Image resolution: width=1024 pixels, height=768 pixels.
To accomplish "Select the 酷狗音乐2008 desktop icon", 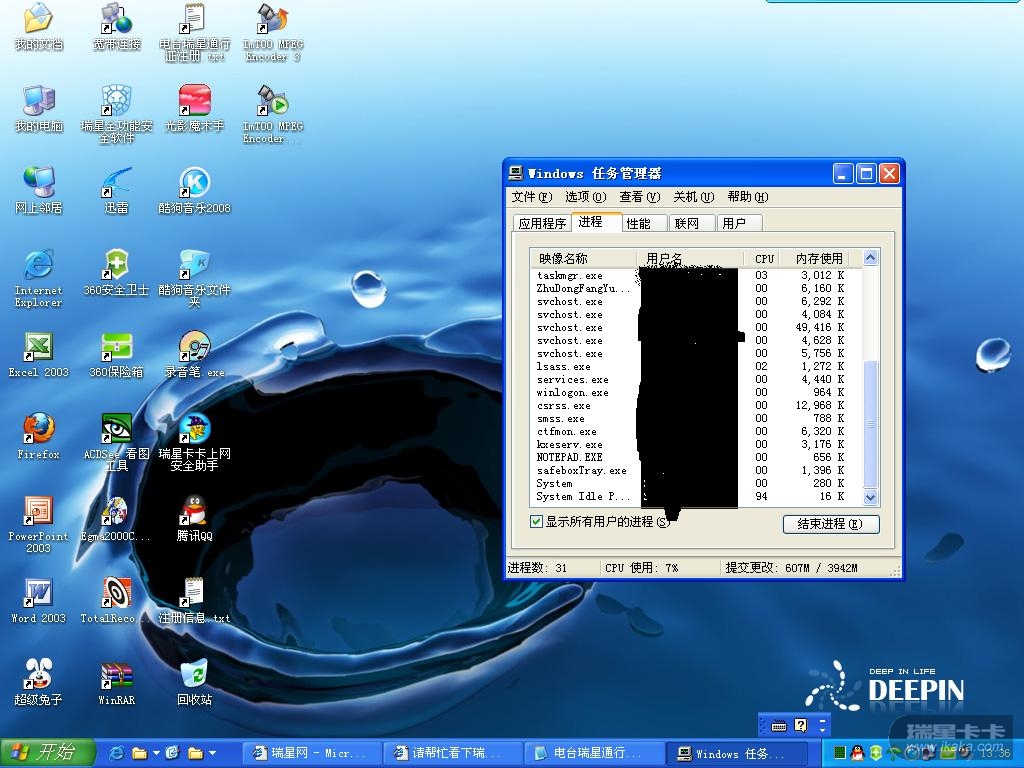I will [x=194, y=184].
